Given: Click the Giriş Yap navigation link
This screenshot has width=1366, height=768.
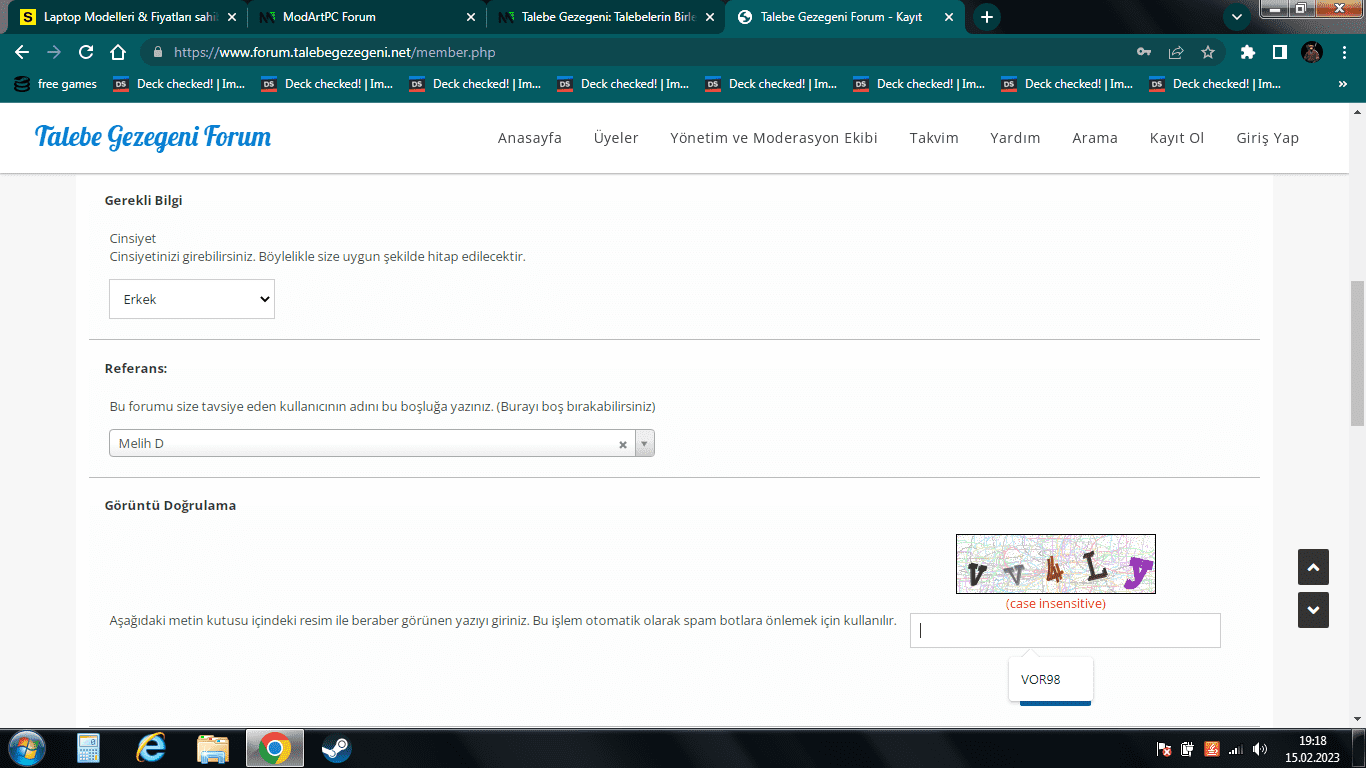Looking at the screenshot, I should tap(1267, 138).
